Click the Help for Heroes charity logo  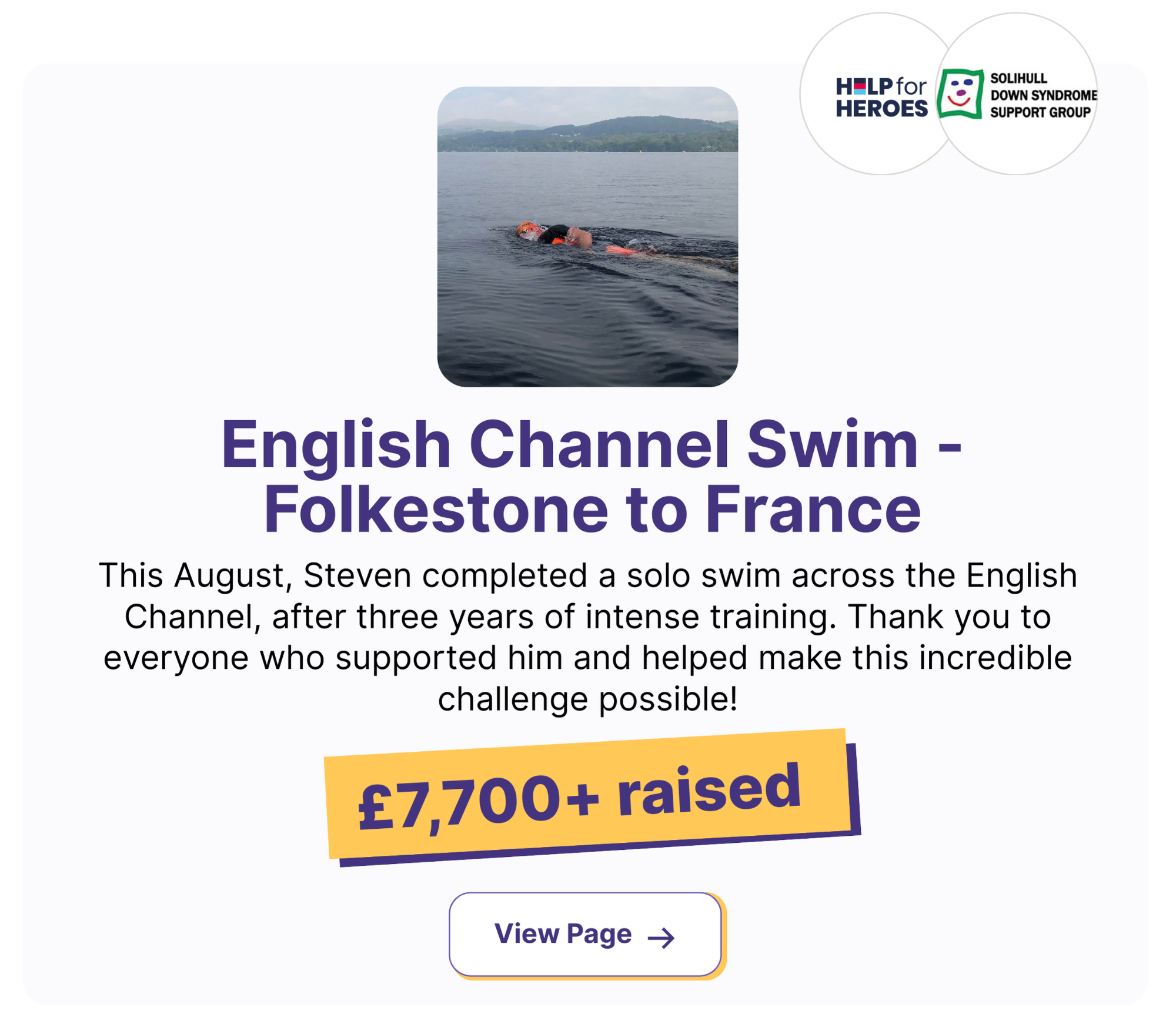(x=881, y=97)
